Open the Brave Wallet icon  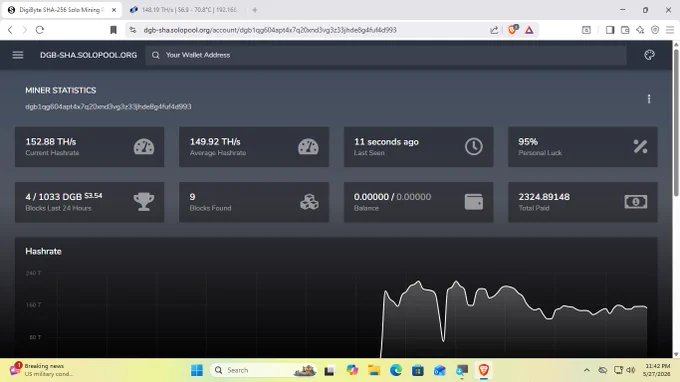pyautogui.click(x=625, y=30)
